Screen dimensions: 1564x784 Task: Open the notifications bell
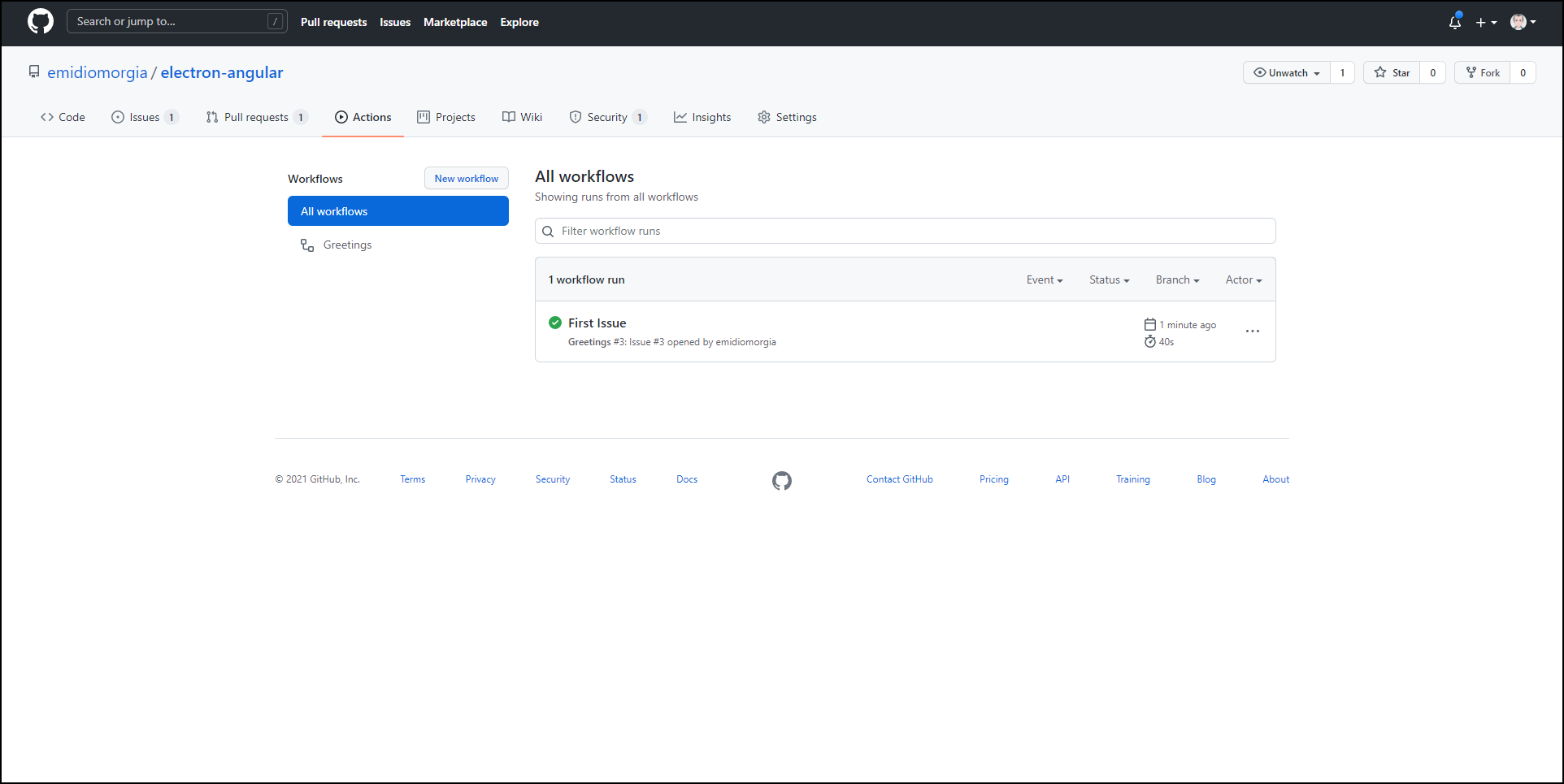[x=1454, y=23]
